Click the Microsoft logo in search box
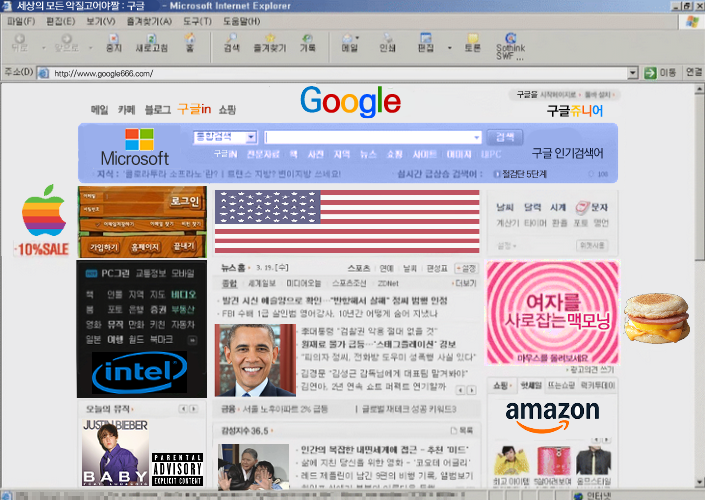Image resolution: width=705 pixels, height=500 pixels. [x=135, y=147]
